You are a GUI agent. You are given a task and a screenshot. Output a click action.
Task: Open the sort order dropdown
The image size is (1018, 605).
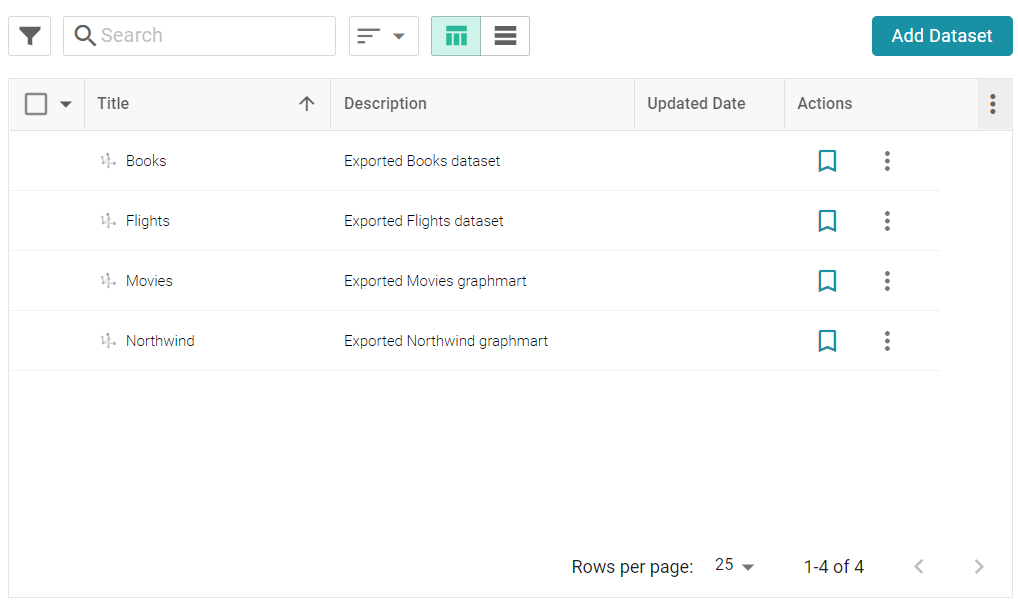383,36
